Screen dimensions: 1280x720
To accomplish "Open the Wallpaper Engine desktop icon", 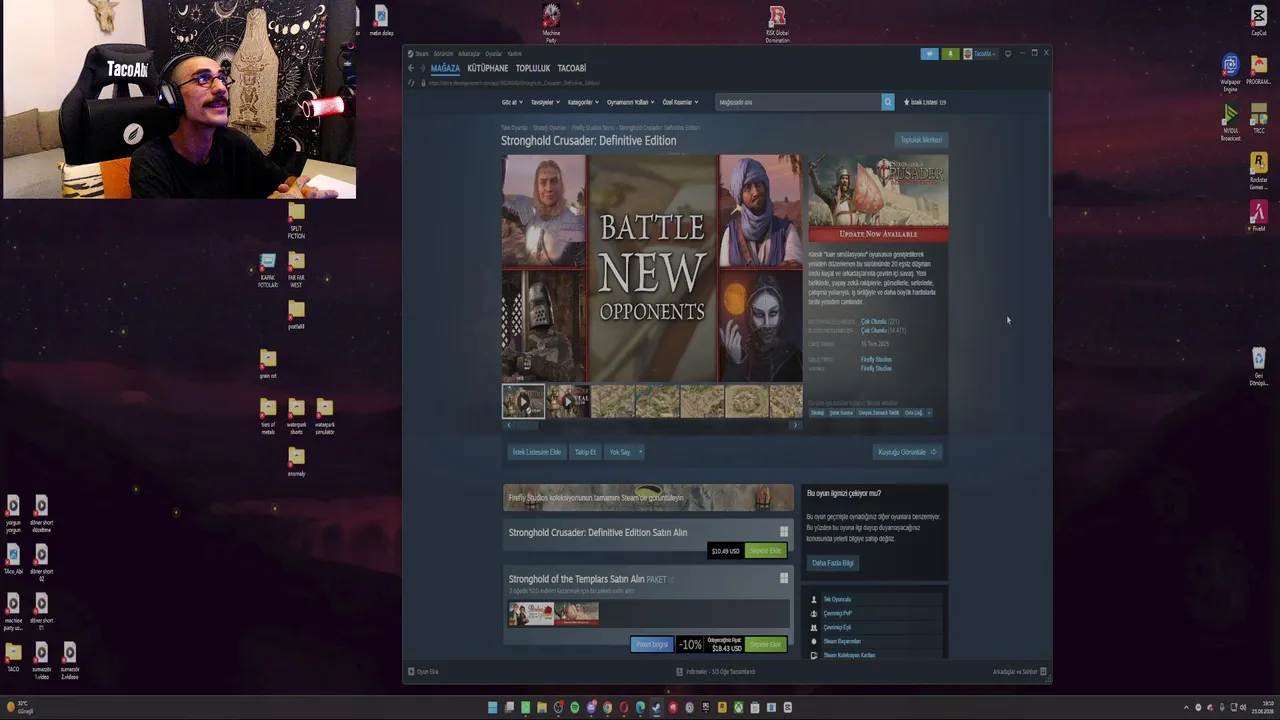I will pos(1230,72).
